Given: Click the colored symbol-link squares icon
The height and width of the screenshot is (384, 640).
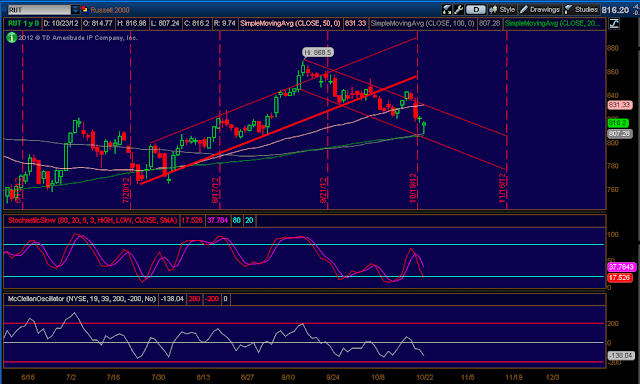Looking at the screenshot, I should 85,9.
